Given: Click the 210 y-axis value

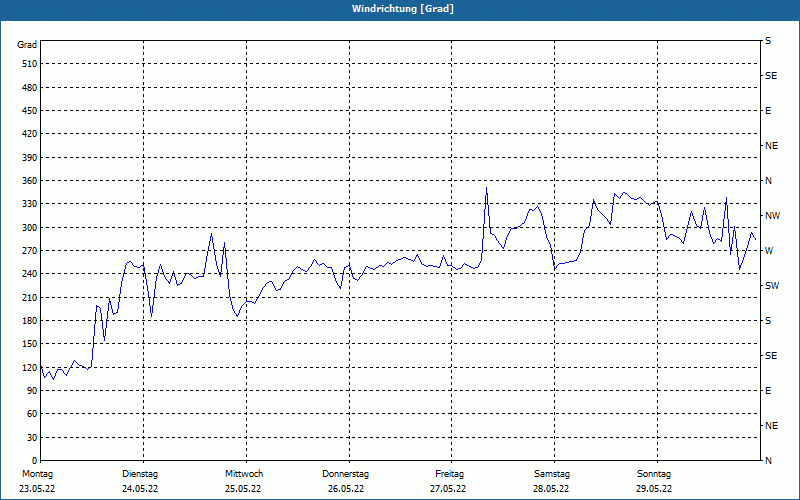Looking at the screenshot, I should coord(30,297).
